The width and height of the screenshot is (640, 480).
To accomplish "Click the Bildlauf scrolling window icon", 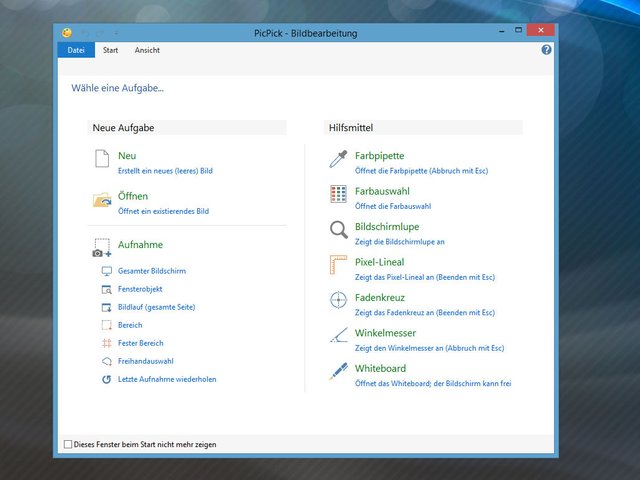I will [x=107, y=307].
